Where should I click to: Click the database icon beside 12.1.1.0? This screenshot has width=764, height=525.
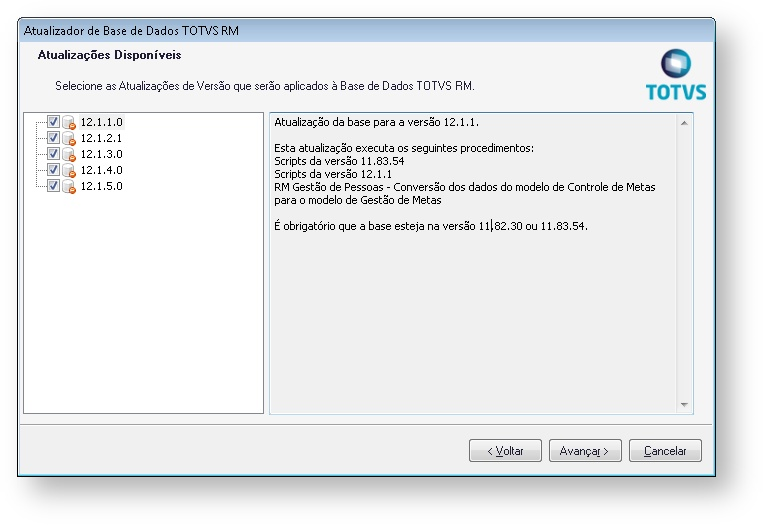69,122
